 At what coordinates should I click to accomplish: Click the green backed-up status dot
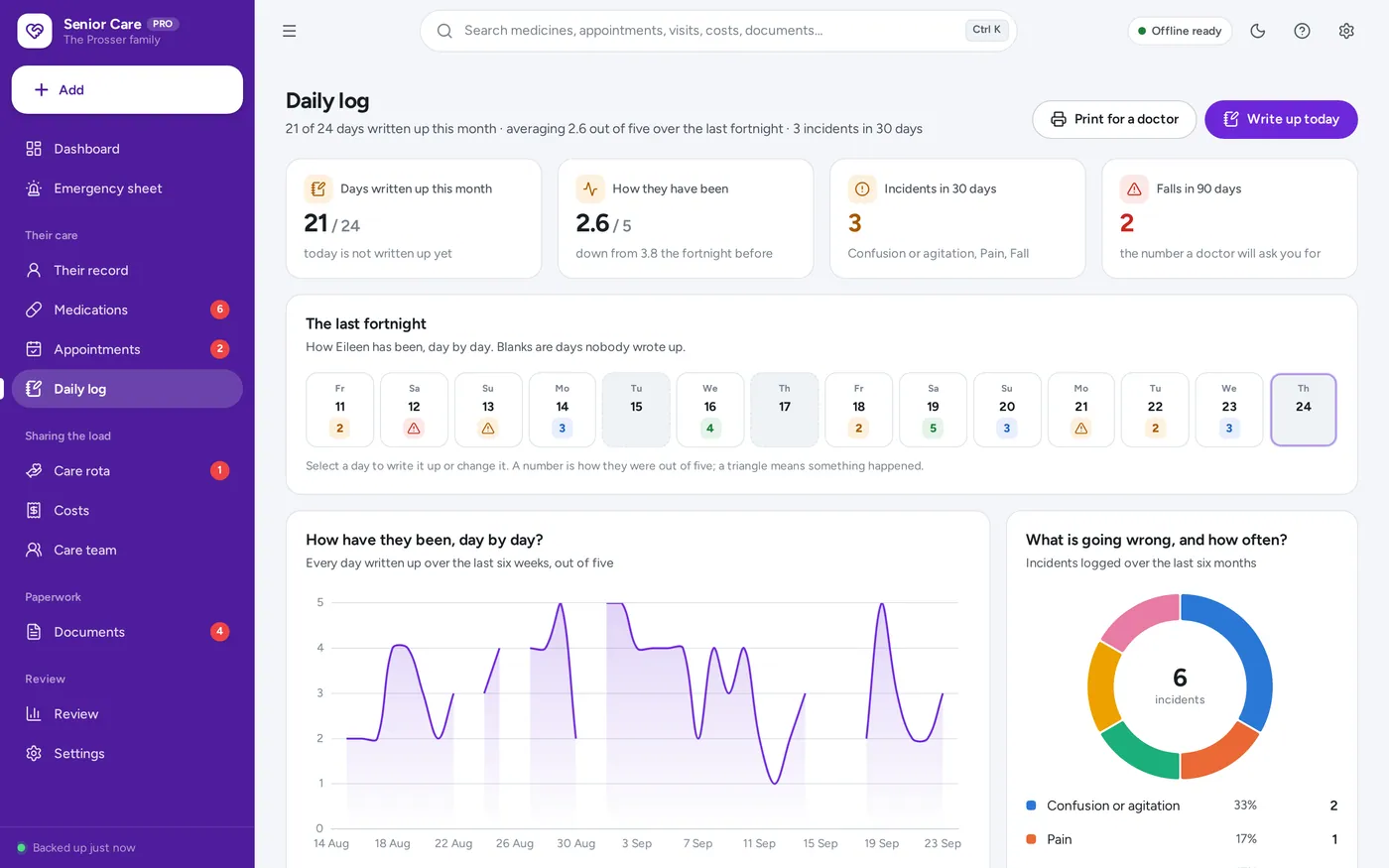[21, 848]
